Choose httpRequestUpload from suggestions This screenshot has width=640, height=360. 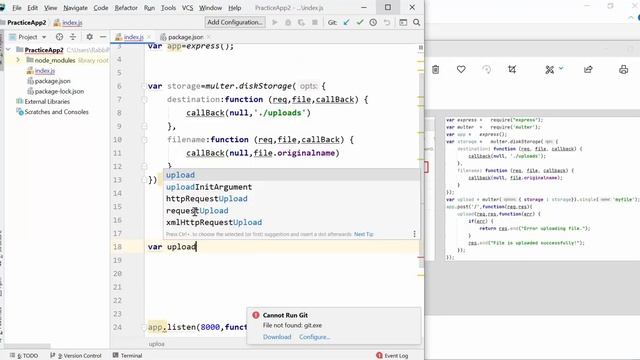click(292, 199)
